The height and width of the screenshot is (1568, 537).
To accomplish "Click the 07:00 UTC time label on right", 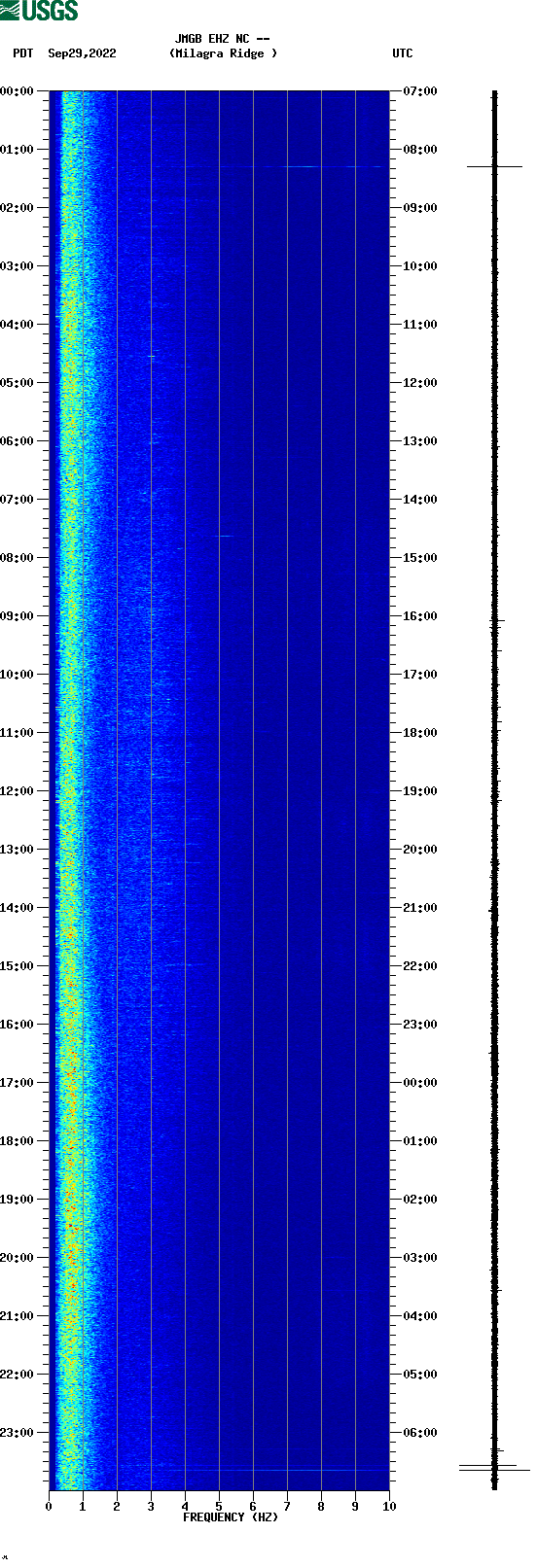I will 420,91.
